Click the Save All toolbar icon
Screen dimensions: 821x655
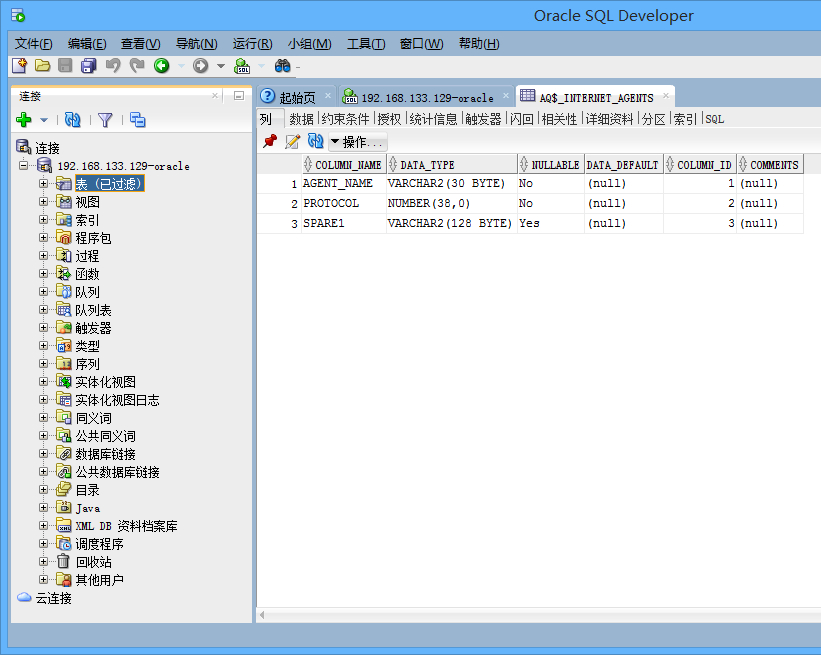click(x=88, y=66)
